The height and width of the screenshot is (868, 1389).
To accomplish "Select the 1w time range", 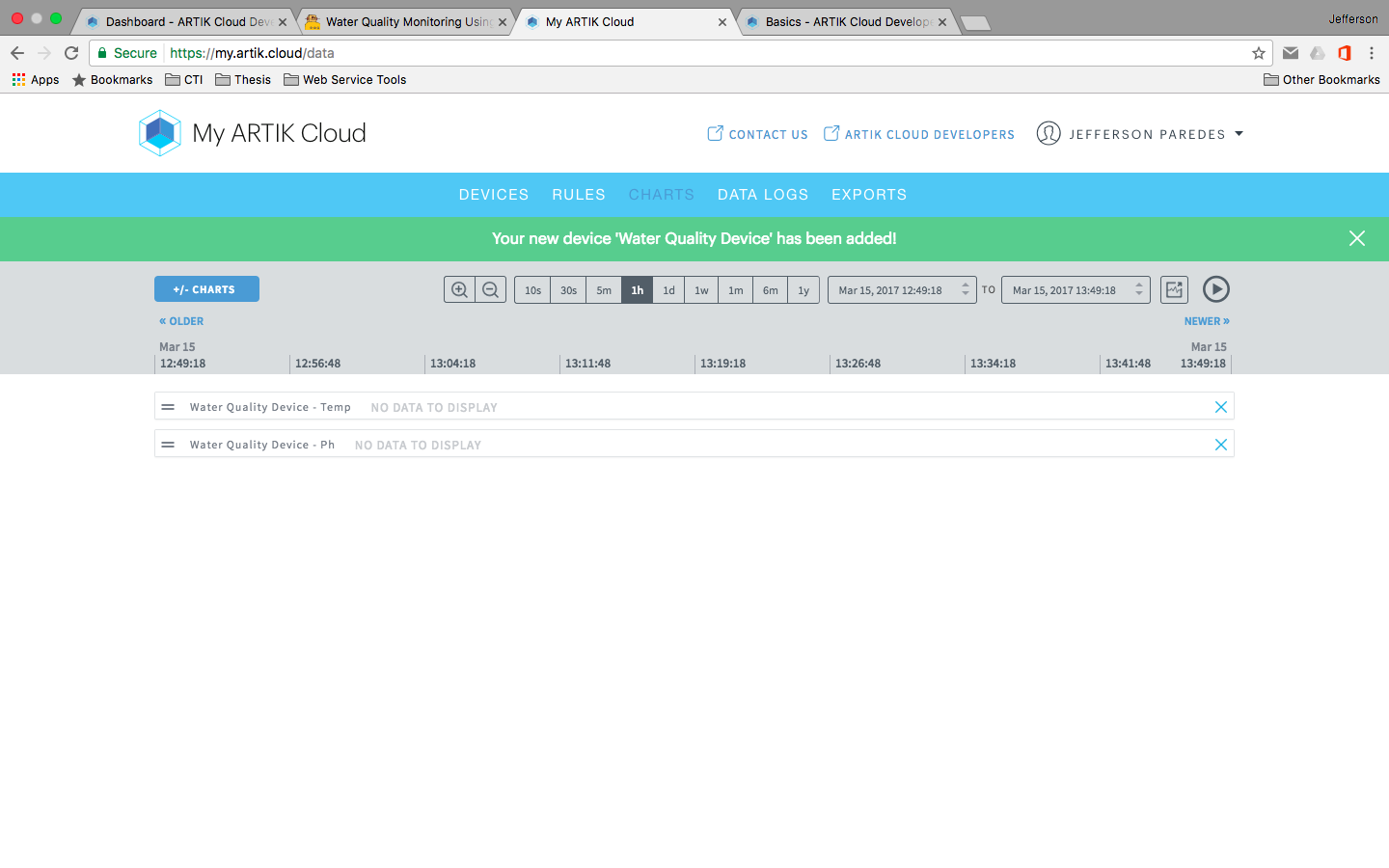I will [x=701, y=290].
